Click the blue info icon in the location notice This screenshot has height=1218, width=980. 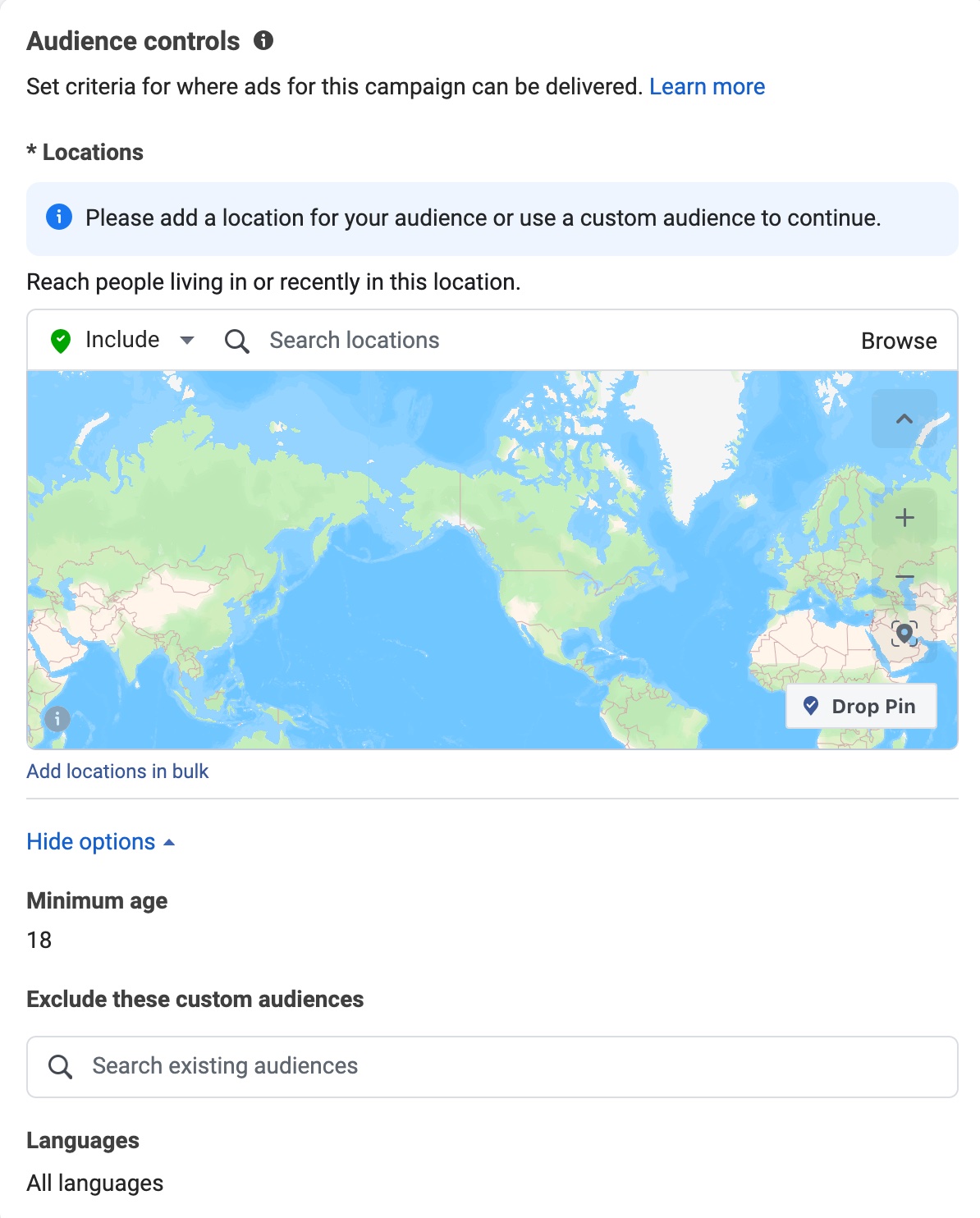point(59,217)
